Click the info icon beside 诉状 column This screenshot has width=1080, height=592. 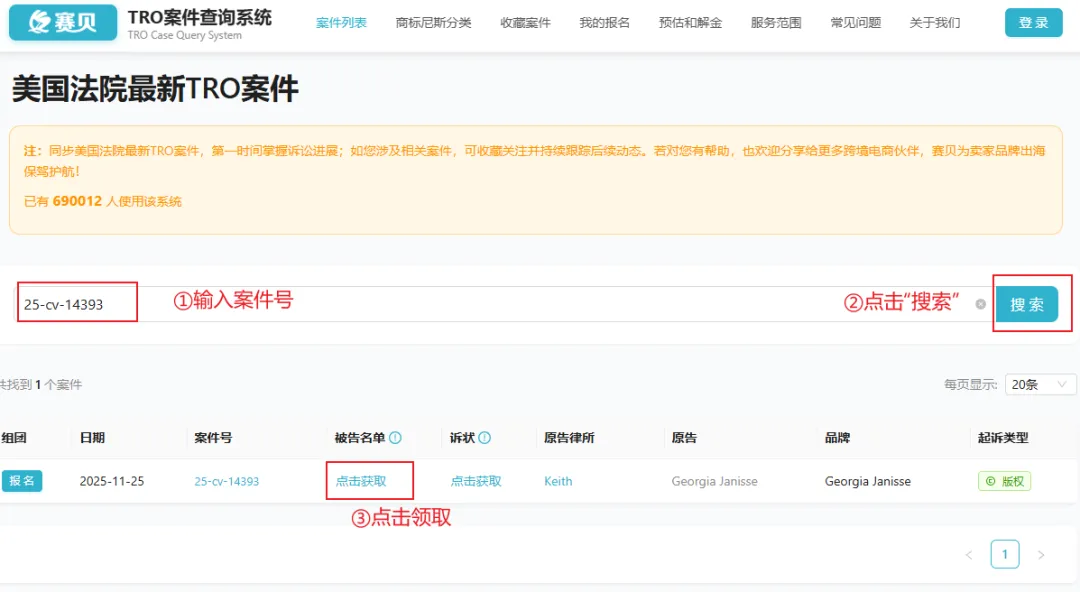486,437
